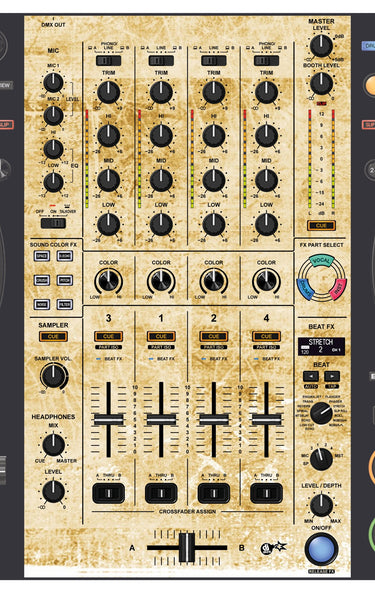Flip the mic OFF/ON/TALKOVER switch
This screenshot has height=596, width=375.
[x=53, y=223]
